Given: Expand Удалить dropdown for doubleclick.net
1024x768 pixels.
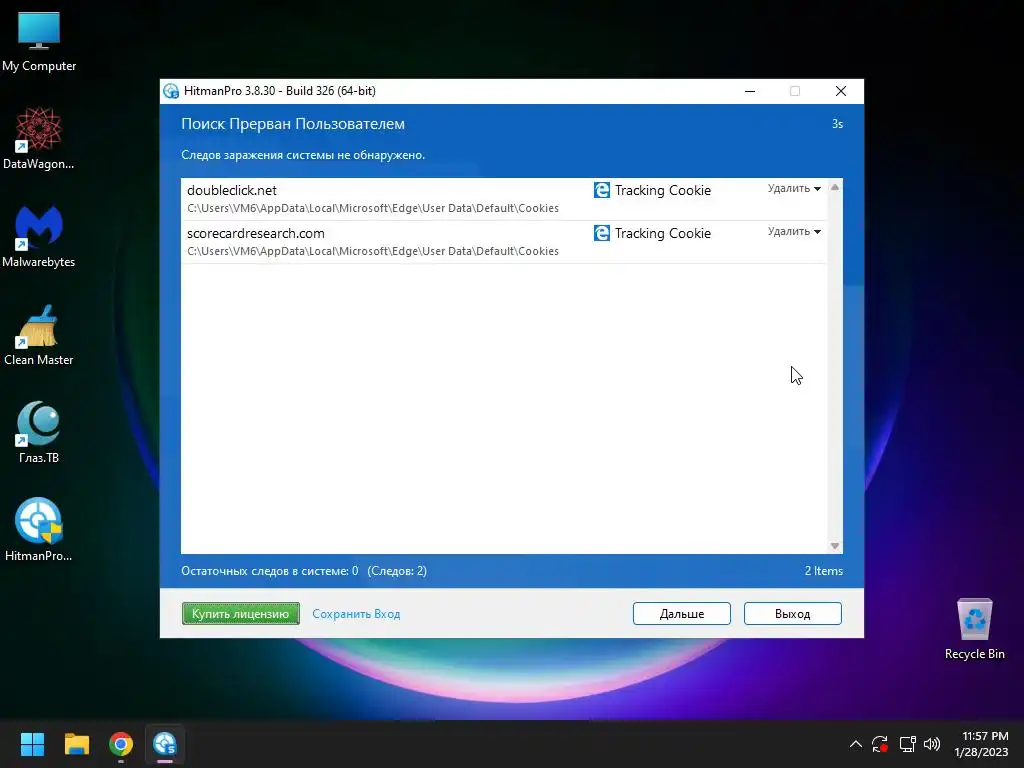Looking at the screenshot, I should pos(794,189).
